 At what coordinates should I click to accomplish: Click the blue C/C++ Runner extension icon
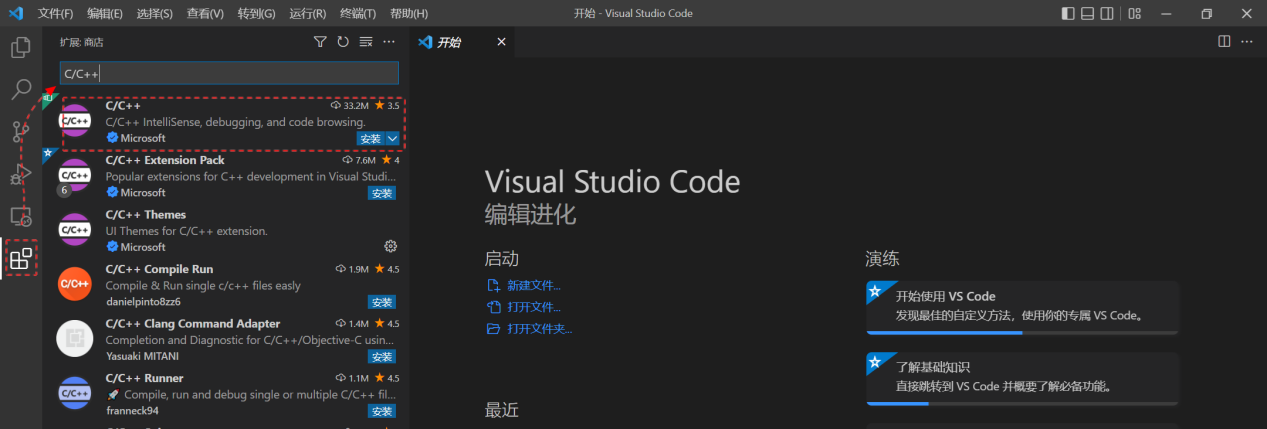(75, 394)
